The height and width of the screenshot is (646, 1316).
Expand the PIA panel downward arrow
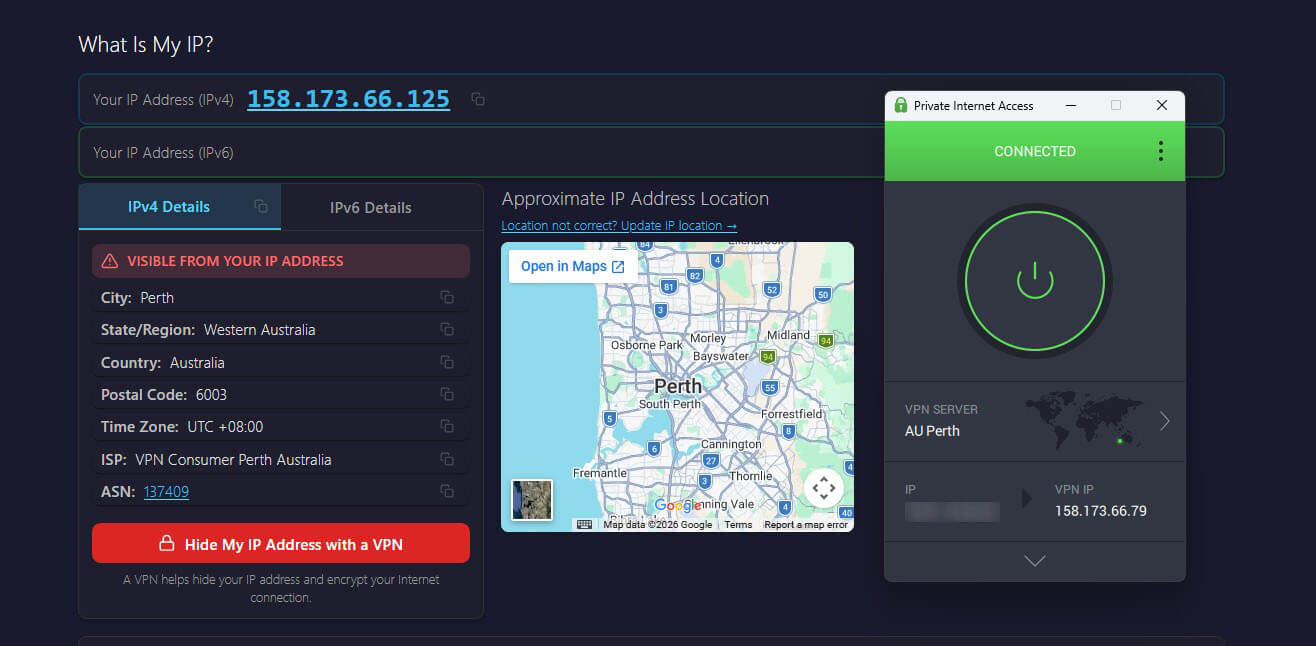pyautogui.click(x=1035, y=561)
